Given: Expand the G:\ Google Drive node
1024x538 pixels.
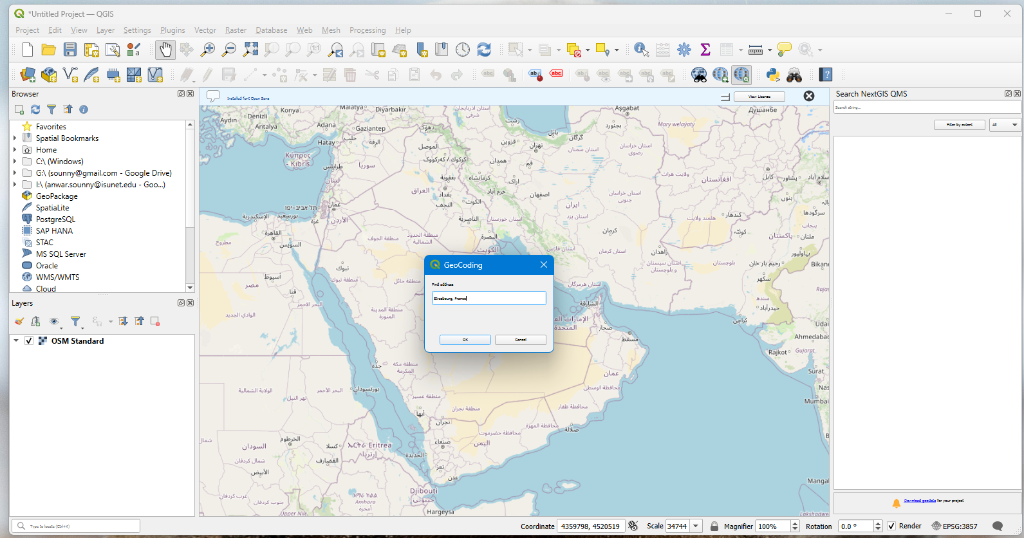Looking at the screenshot, I should (14, 173).
